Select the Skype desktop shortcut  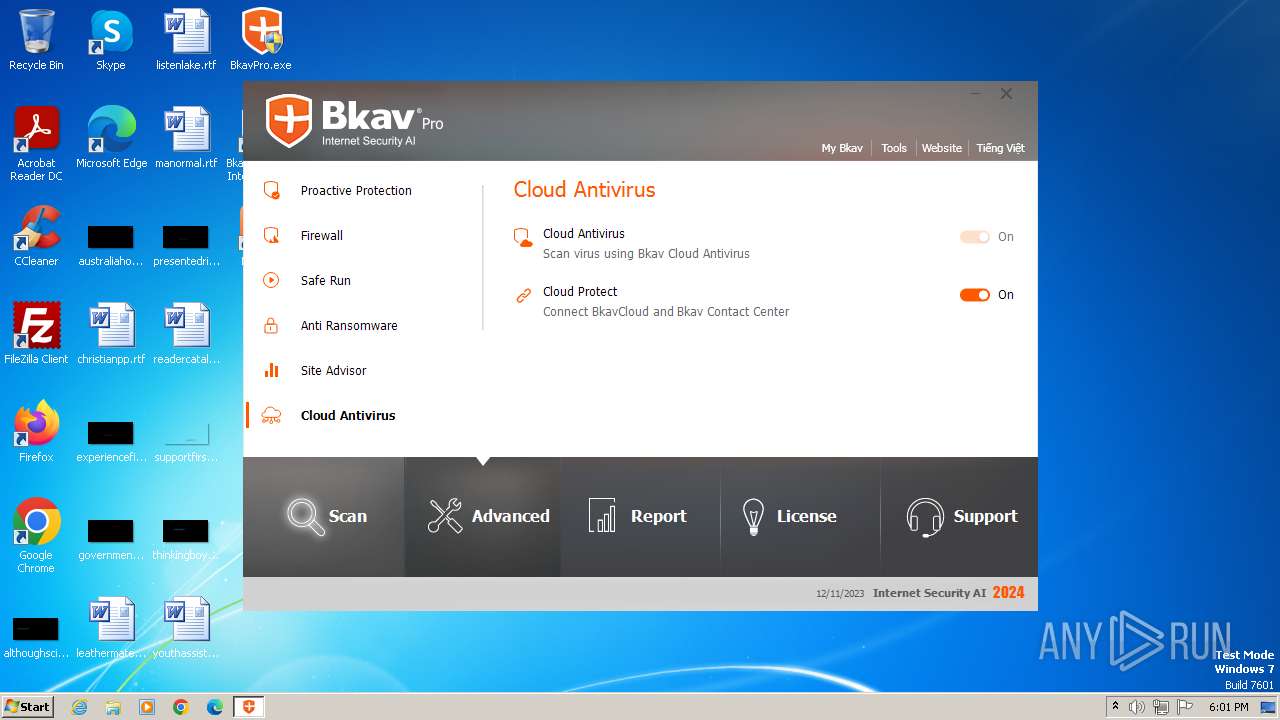[111, 41]
